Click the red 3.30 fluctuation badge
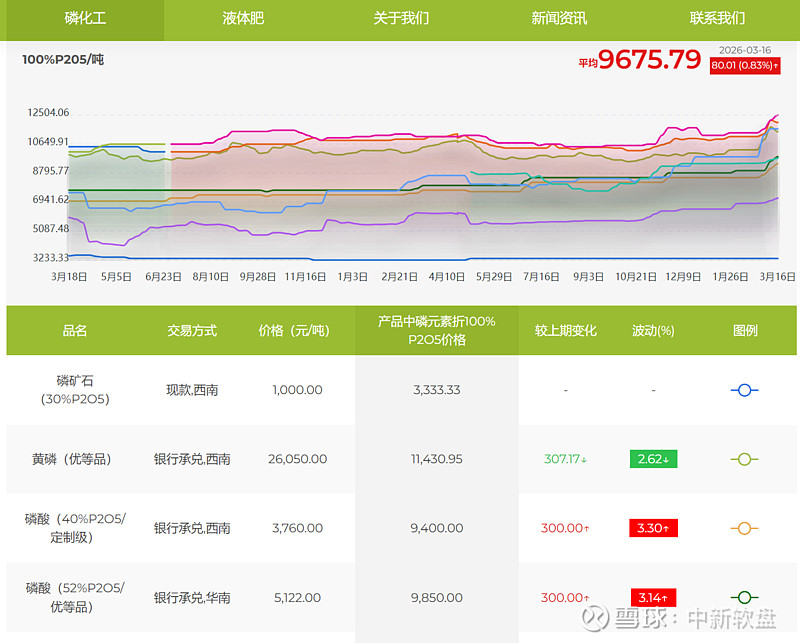This screenshot has height=643, width=800. tap(654, 528)
